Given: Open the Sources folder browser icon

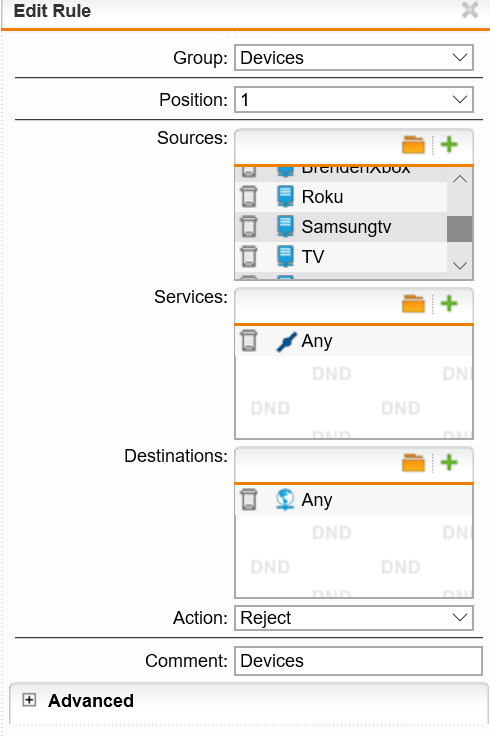Looking at the screenshot, I should 413,145.
